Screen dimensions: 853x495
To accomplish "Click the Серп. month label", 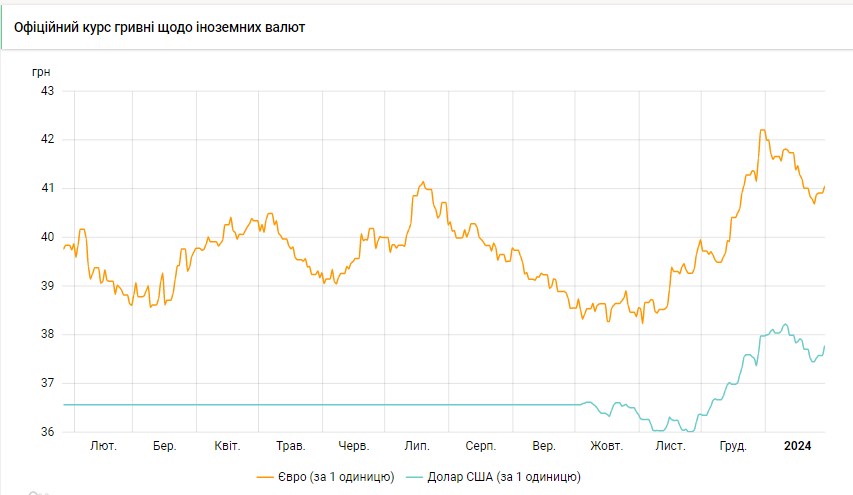I will pyautogui.click(x=481, y=446).
